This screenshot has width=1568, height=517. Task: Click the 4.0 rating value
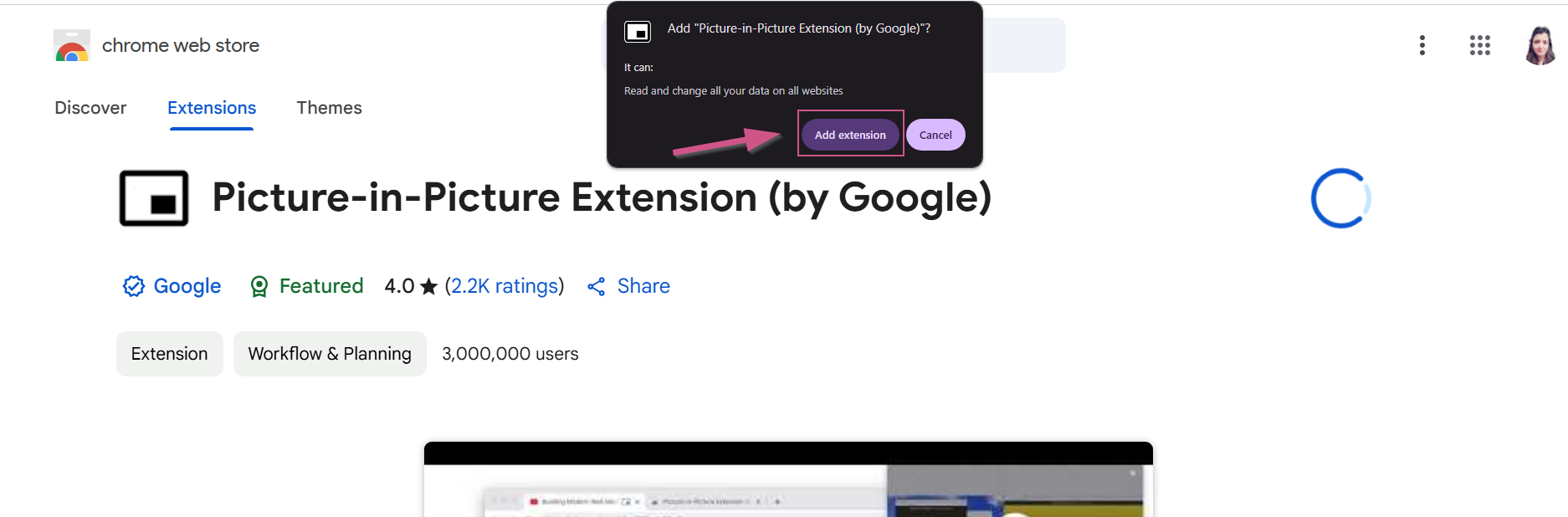pyautogui.click(x=399, y=286)
